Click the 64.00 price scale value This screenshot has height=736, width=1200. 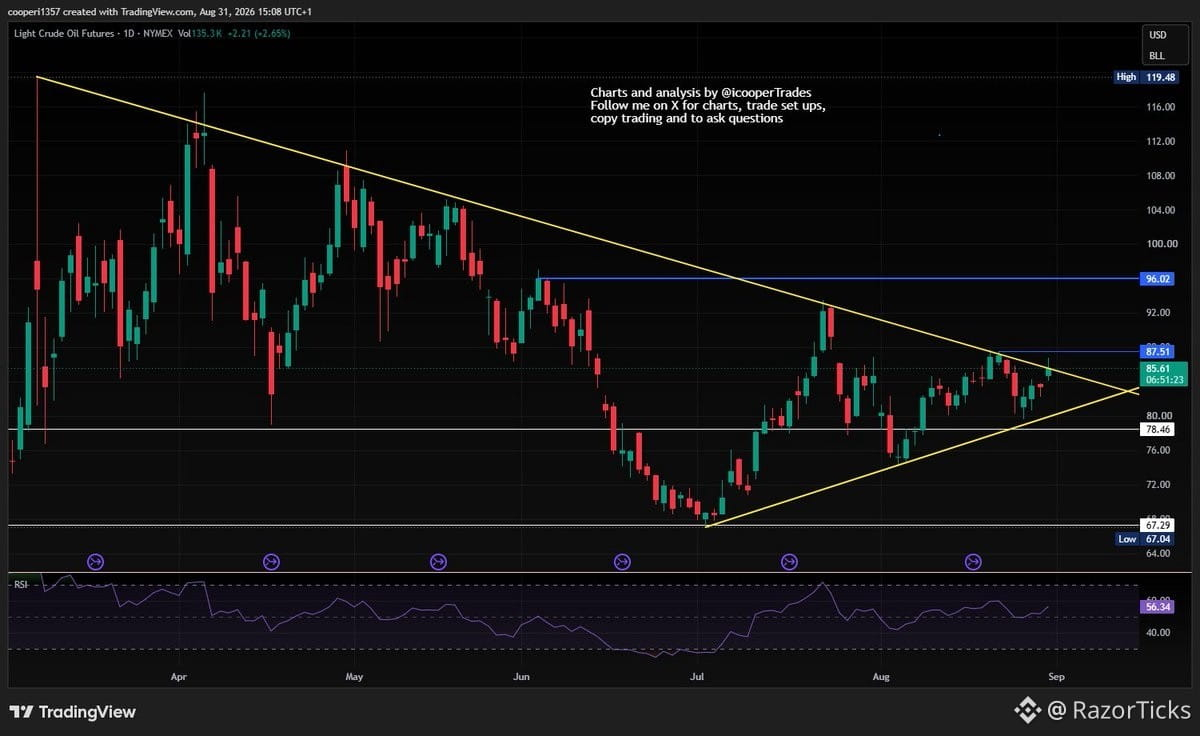tap(1158, 553)
